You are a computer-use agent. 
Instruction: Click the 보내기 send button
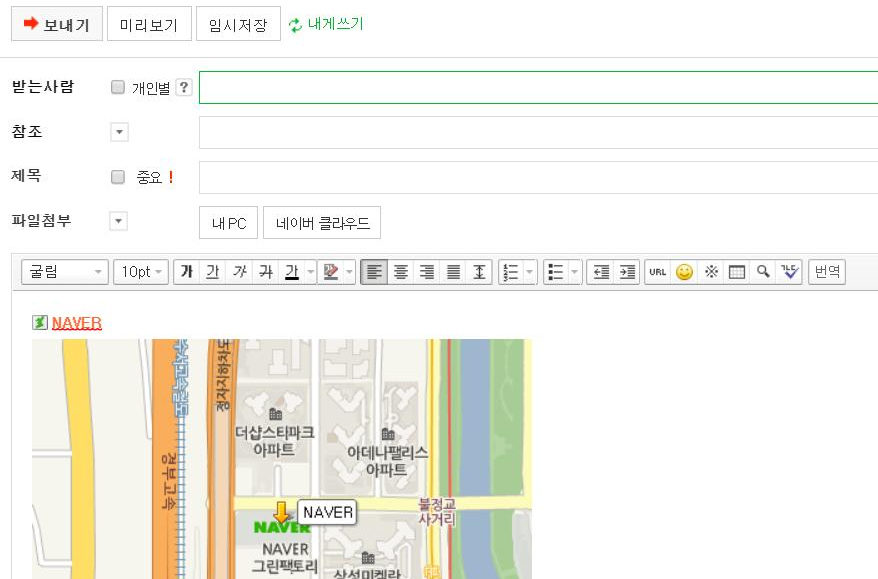point(57,24)
